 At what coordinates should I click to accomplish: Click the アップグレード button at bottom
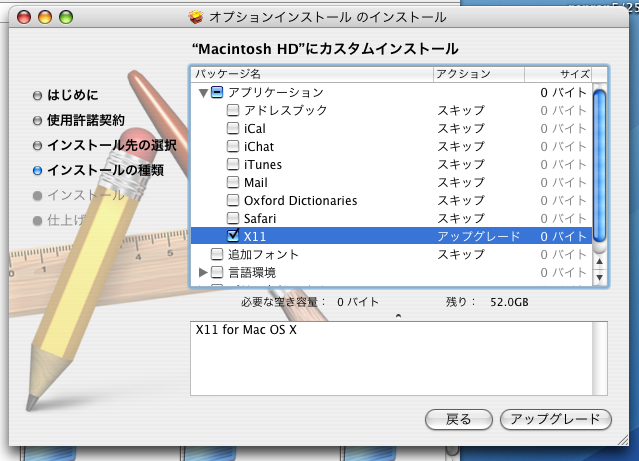[x=556, y=419]
